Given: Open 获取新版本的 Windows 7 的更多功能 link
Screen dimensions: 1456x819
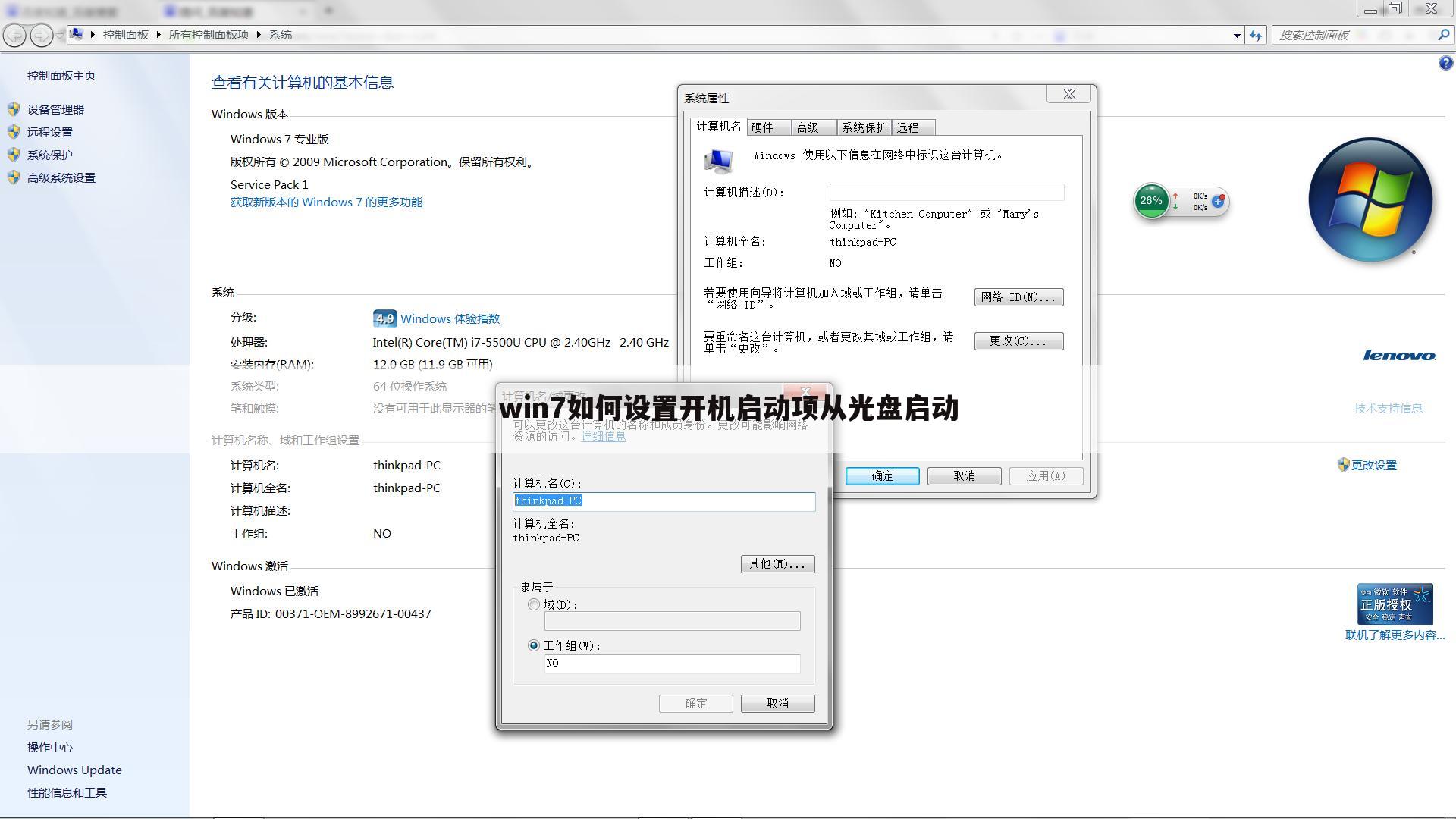Looking at the screenshot, I should (326, 202).
